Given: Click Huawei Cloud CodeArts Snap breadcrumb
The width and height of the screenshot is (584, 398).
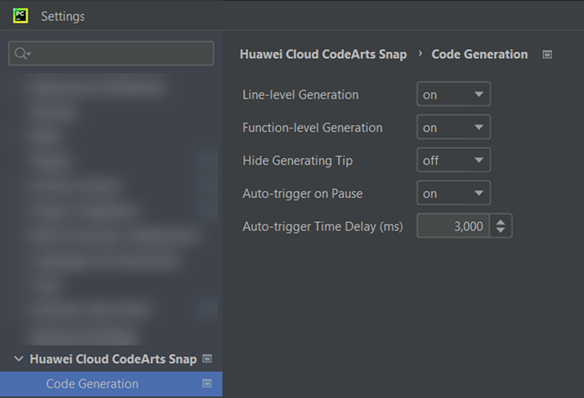Looking at the screenshot, I should pyautogui.click(x=323, y=54).
